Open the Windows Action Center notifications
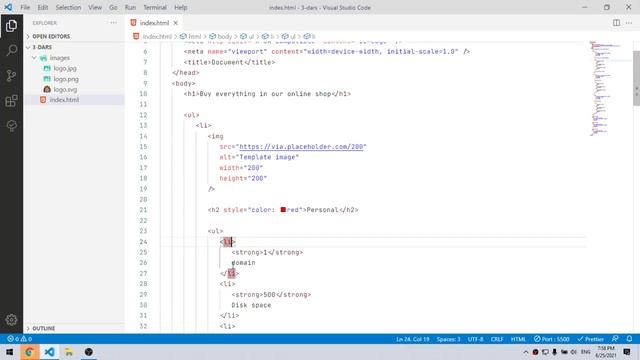Viewport: 640px width, 360px height. pyautogui.click(x=627, y=352)
